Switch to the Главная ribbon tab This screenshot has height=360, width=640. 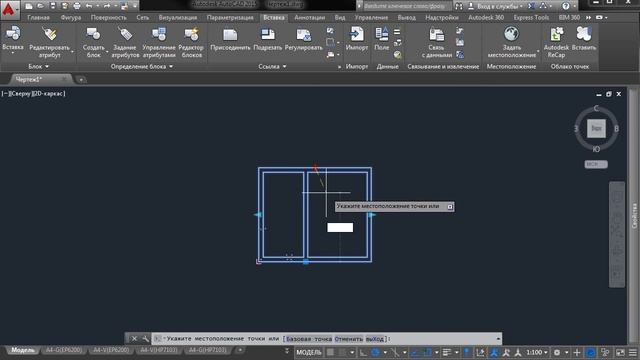tap(38, 18)
